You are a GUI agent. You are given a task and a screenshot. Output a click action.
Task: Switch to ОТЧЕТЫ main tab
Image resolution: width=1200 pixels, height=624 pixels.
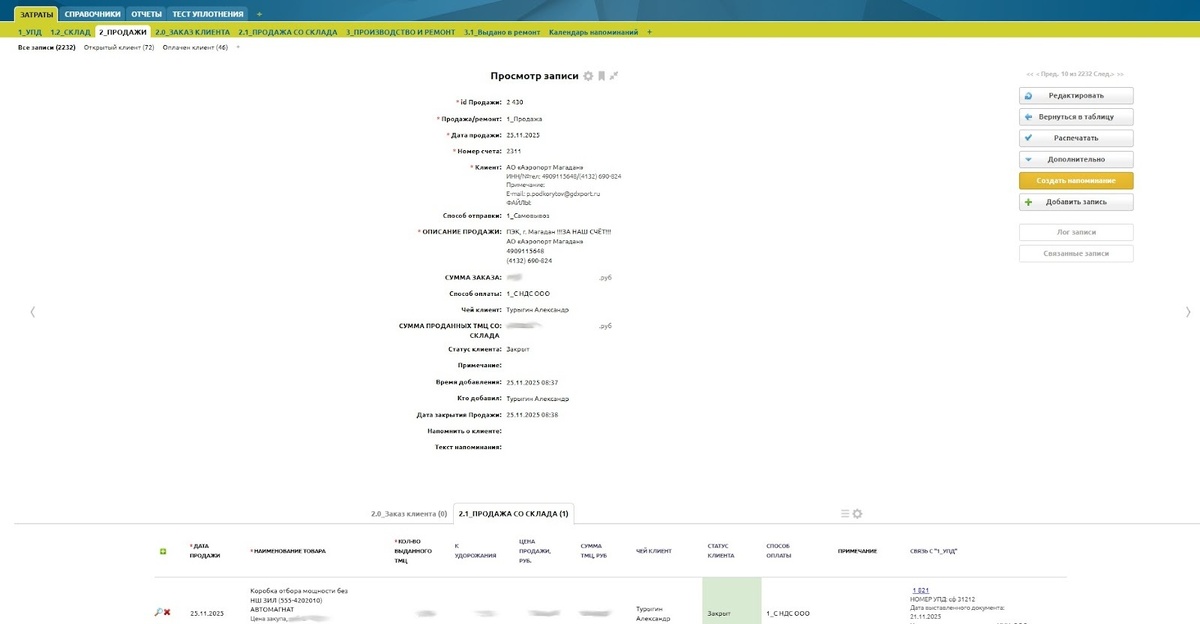pos(147,14)
